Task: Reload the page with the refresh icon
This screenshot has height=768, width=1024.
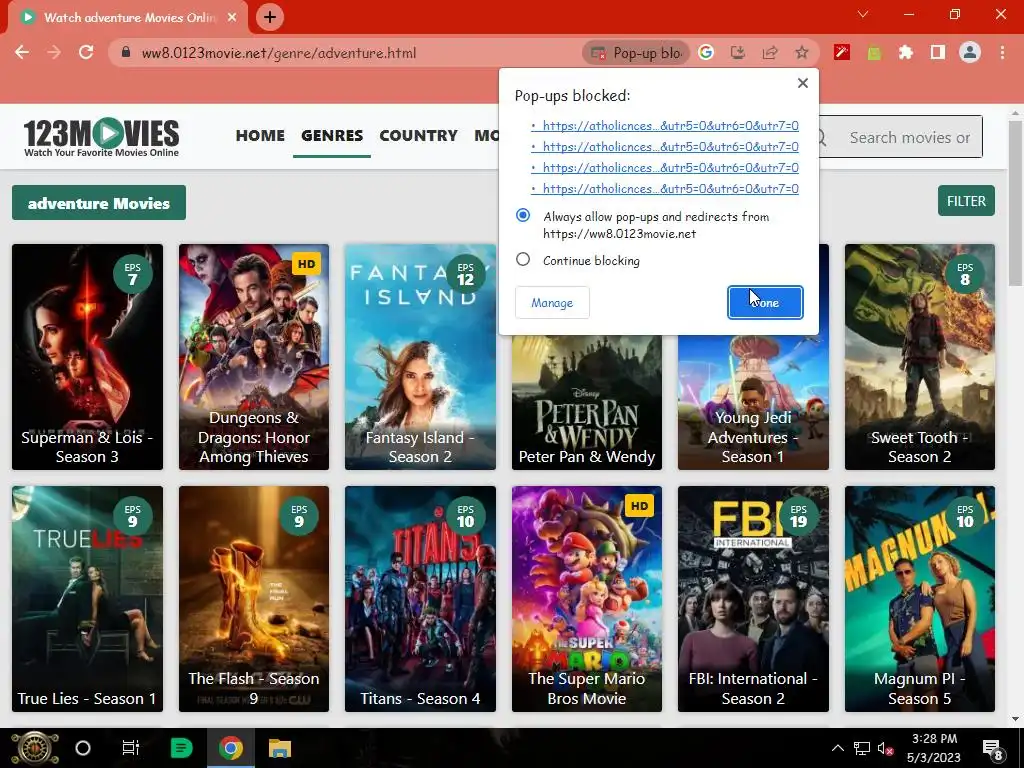Action: tap(86, 52)
